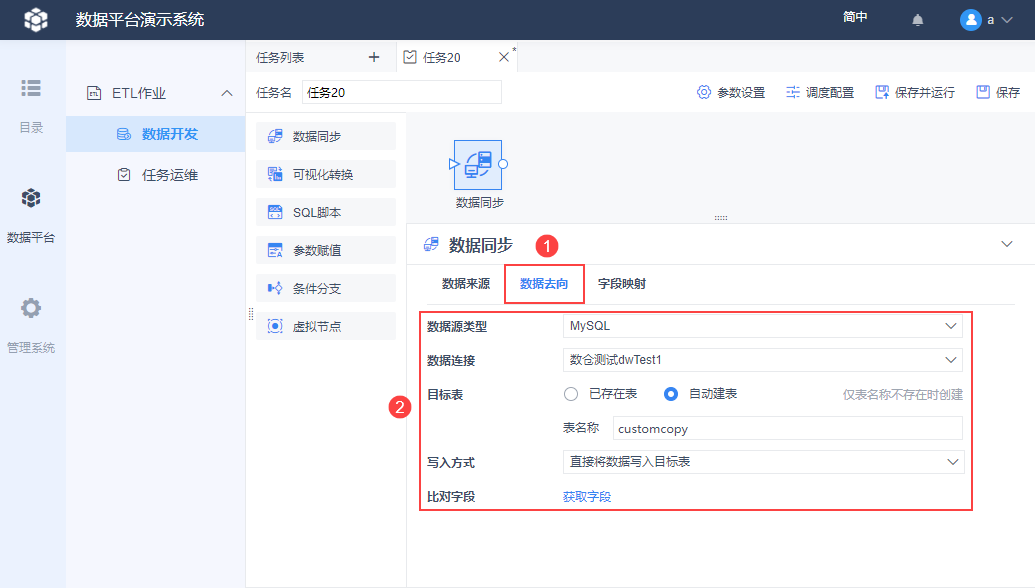Viewport: 1035px width, 588px height.
Task: Click the 数据同步 panel header icon
Action: tap(431, 245)
